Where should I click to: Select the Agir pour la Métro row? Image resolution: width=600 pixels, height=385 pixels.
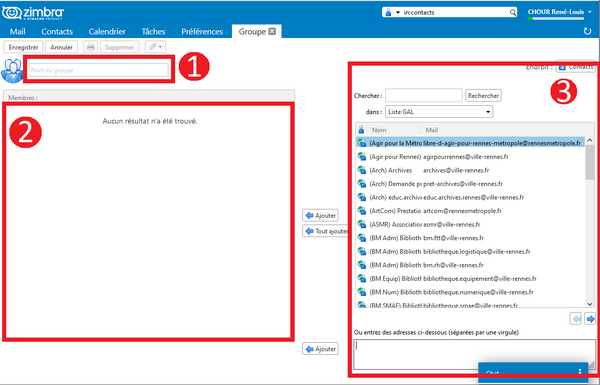pos(470,143)
